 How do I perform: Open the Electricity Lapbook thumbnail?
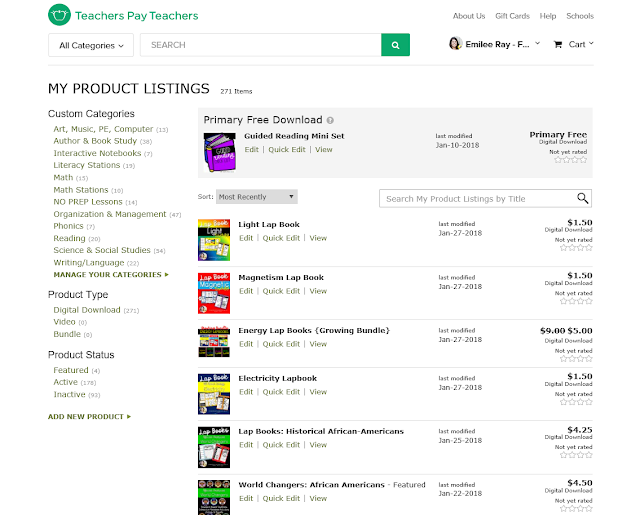[214, 394]
